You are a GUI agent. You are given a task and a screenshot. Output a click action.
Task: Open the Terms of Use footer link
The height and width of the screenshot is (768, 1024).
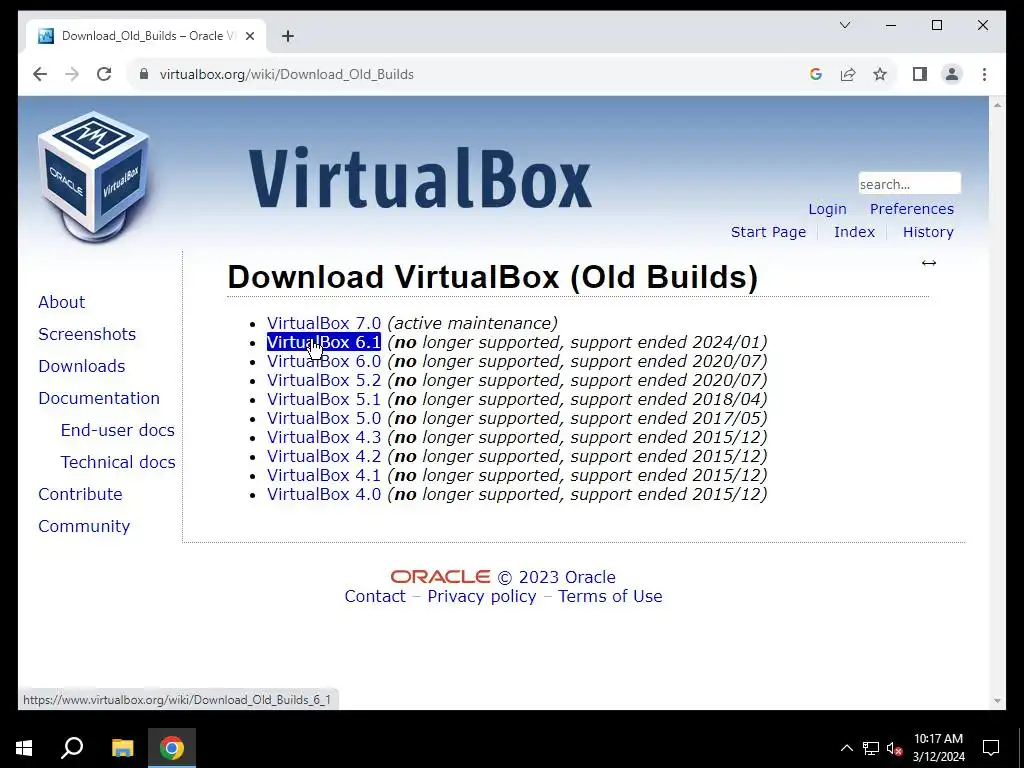(x=609, y=596)
